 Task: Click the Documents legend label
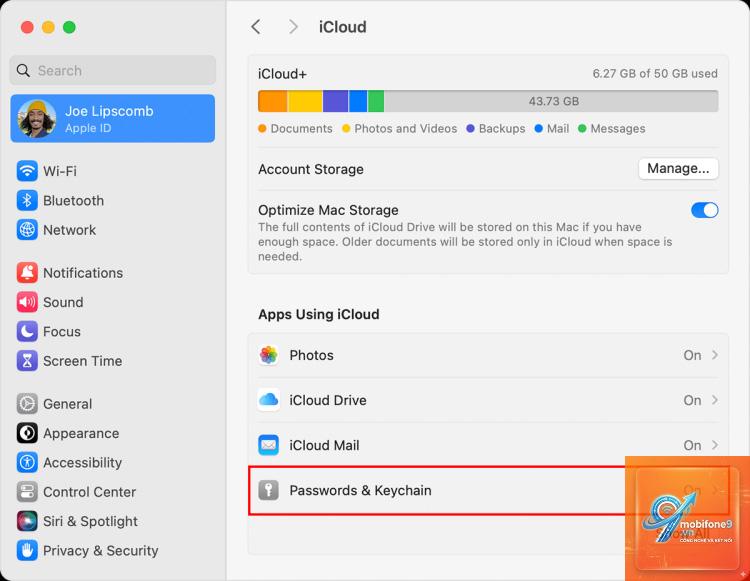pyautogui.click(x=301, y=129)
